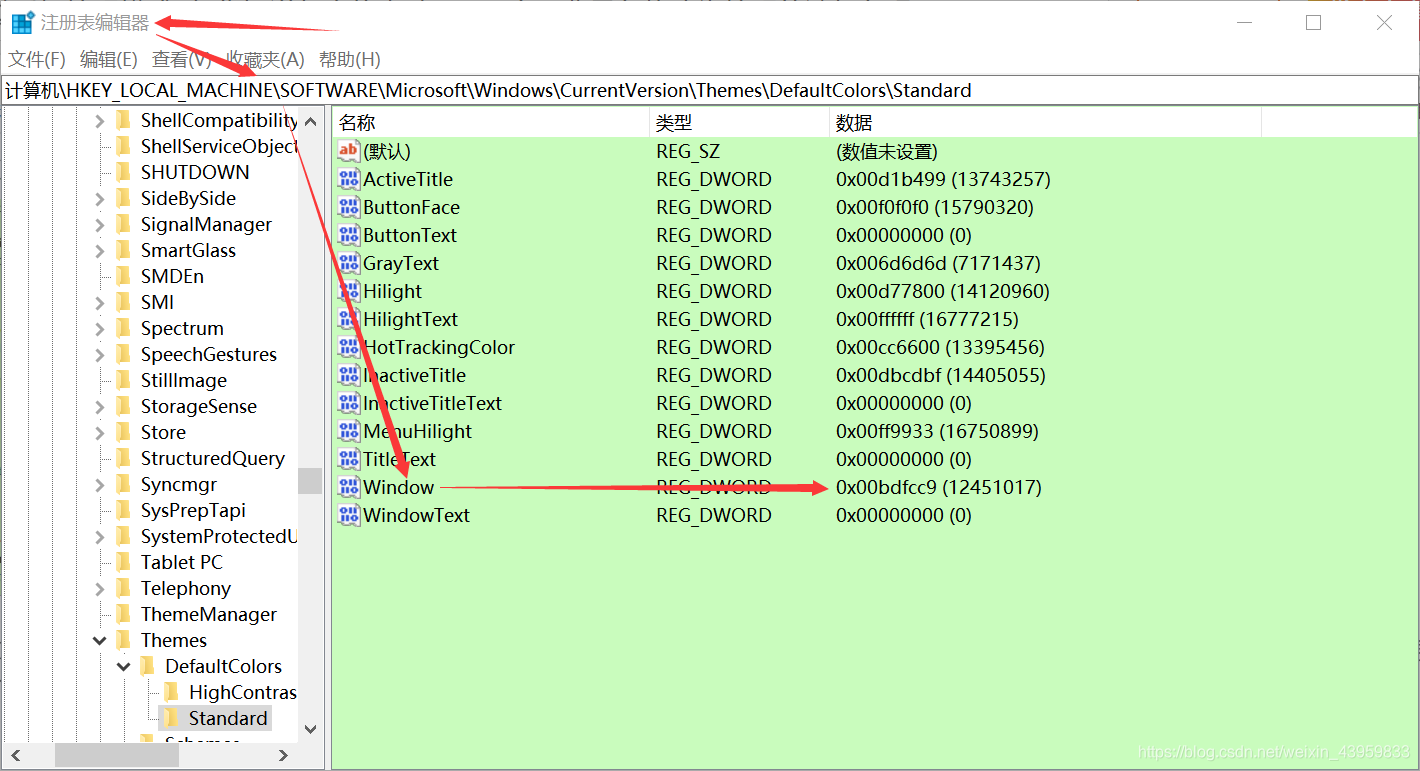
Task: Click the SHUTDOWN folder icon
Action: coord(124,172)
